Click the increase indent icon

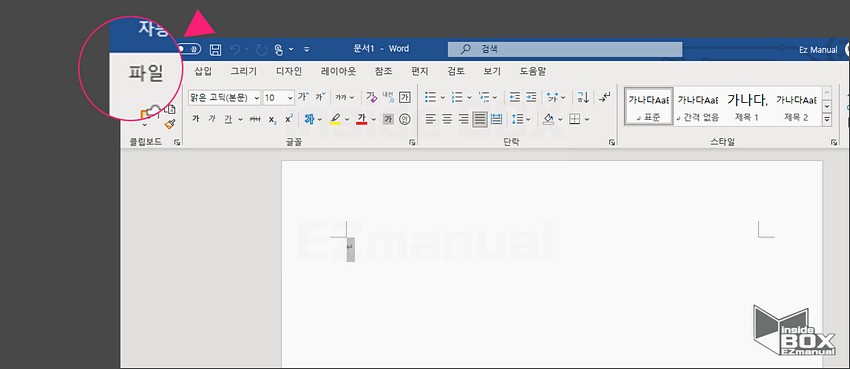click(x=531, y=97)
